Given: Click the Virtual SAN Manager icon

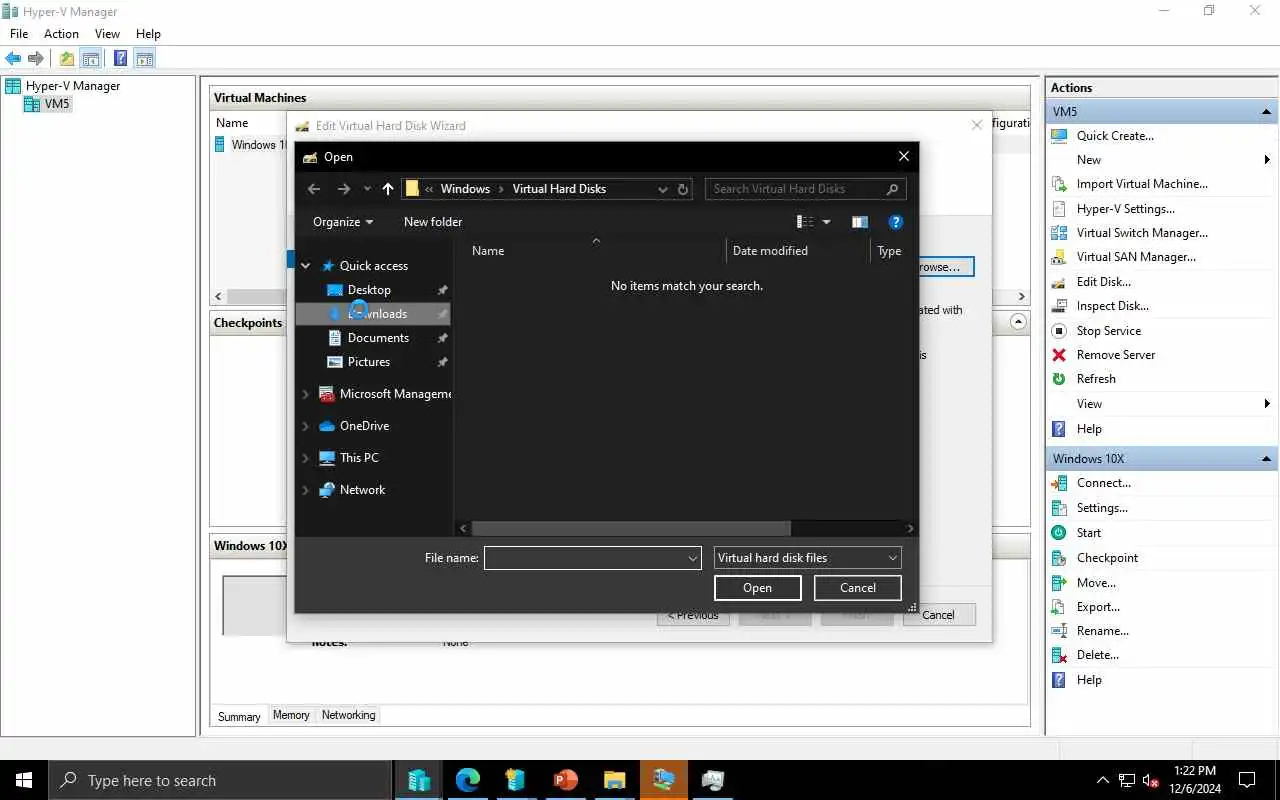Looking at the screenshot, I should pos(1059,257).
